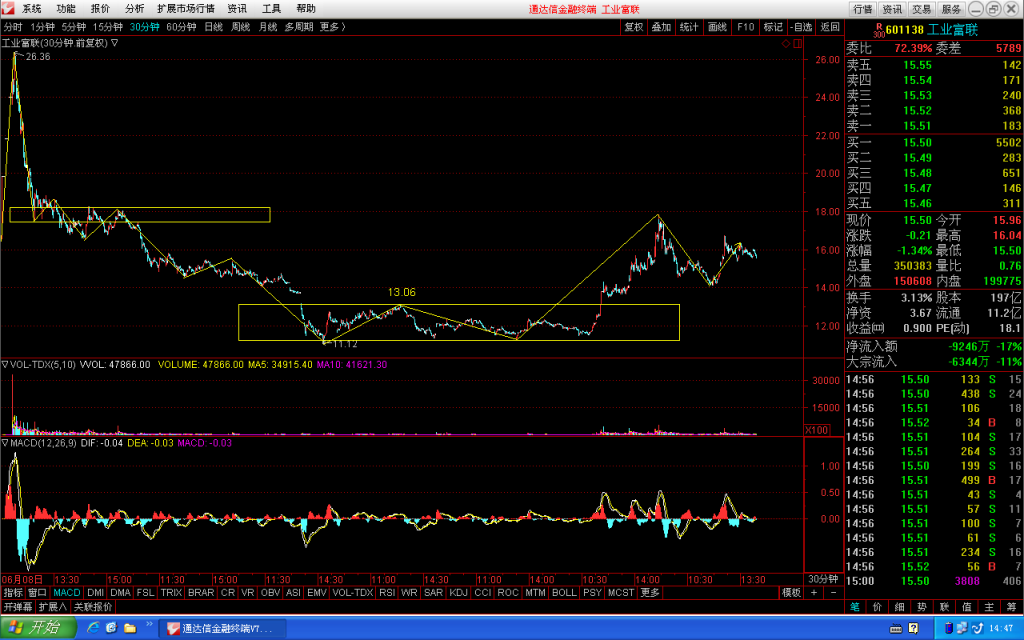Toggle the 复权 price adjustment button
Viewport: 1024px width, 640px height.
pos(633,27)
